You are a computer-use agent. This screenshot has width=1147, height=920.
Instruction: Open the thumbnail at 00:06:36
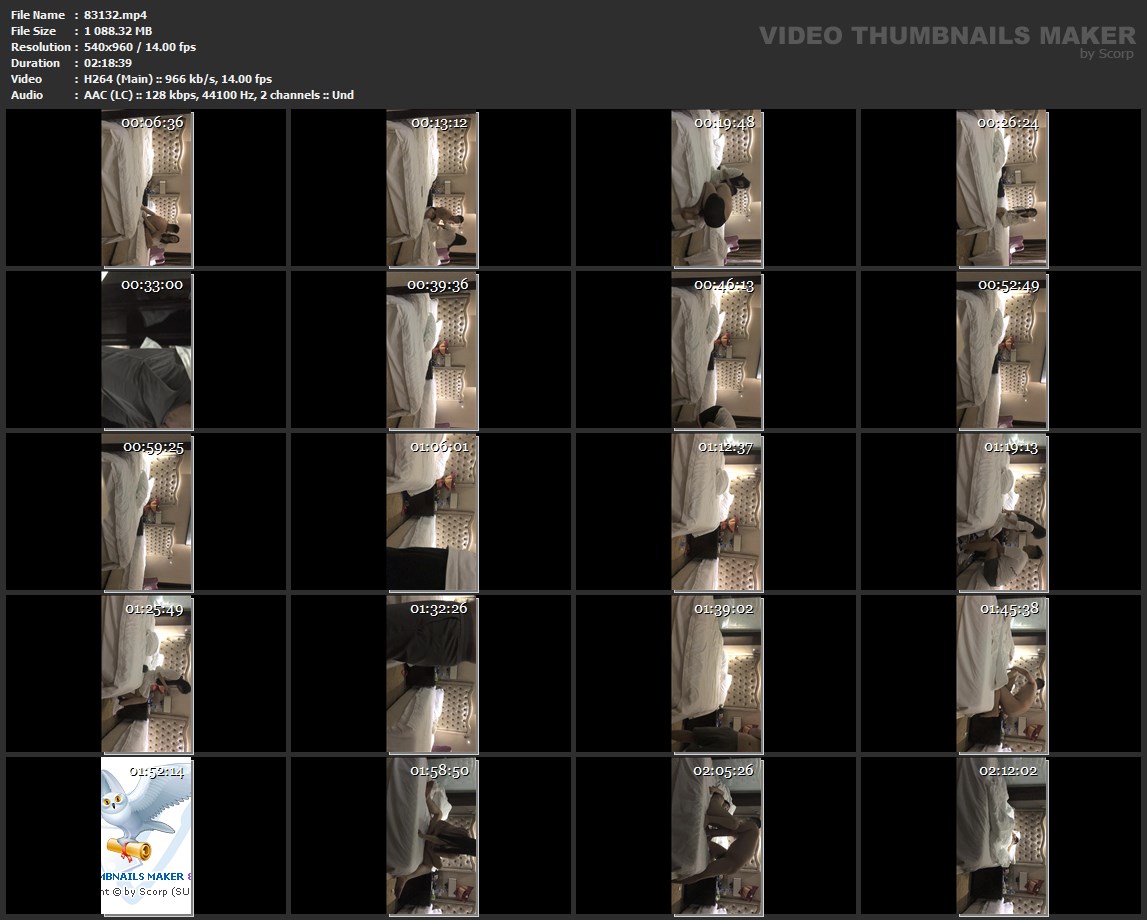click(x=147, y=188)
